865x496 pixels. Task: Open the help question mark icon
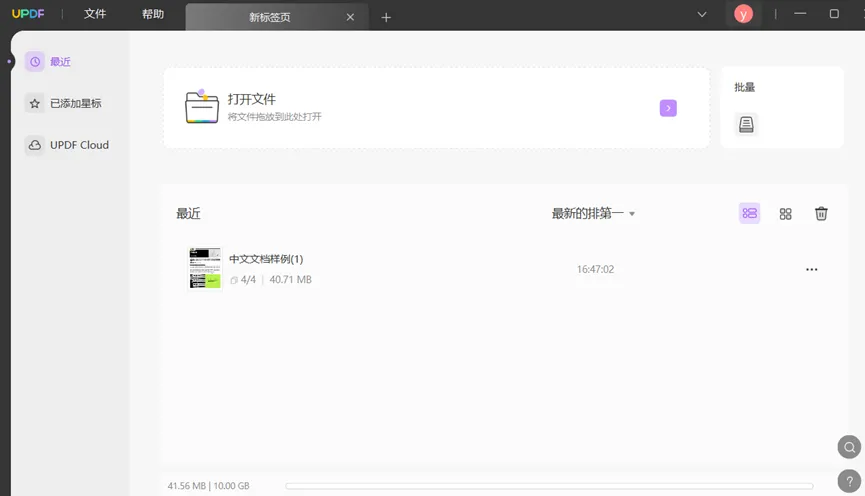pyautogui.click(x=849, y=480)
